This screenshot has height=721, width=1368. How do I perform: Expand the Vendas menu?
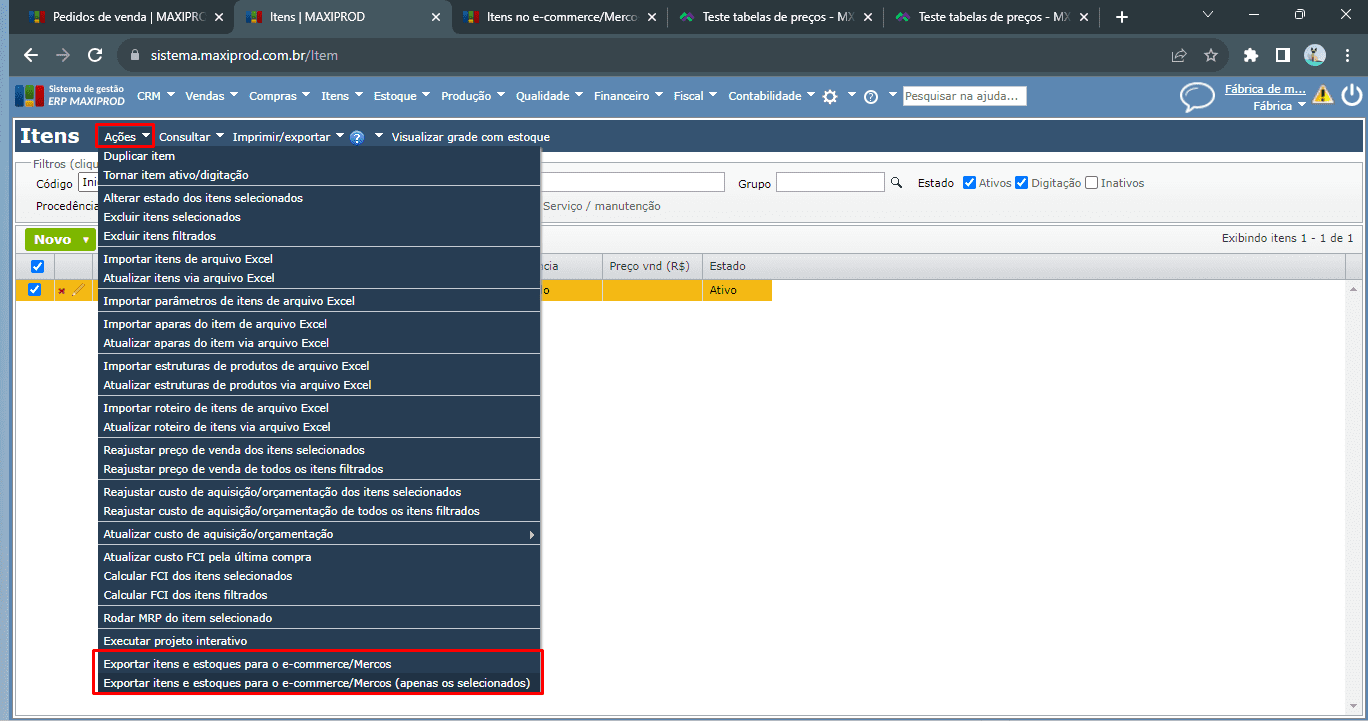pos(212,96)
